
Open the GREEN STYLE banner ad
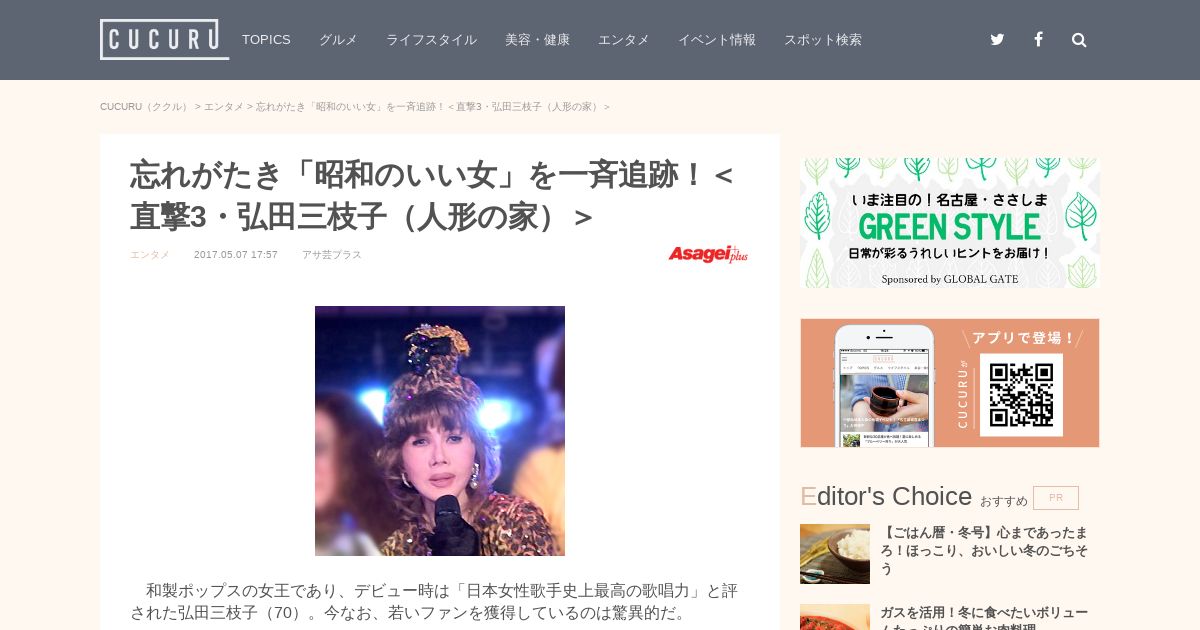(950, 222)
